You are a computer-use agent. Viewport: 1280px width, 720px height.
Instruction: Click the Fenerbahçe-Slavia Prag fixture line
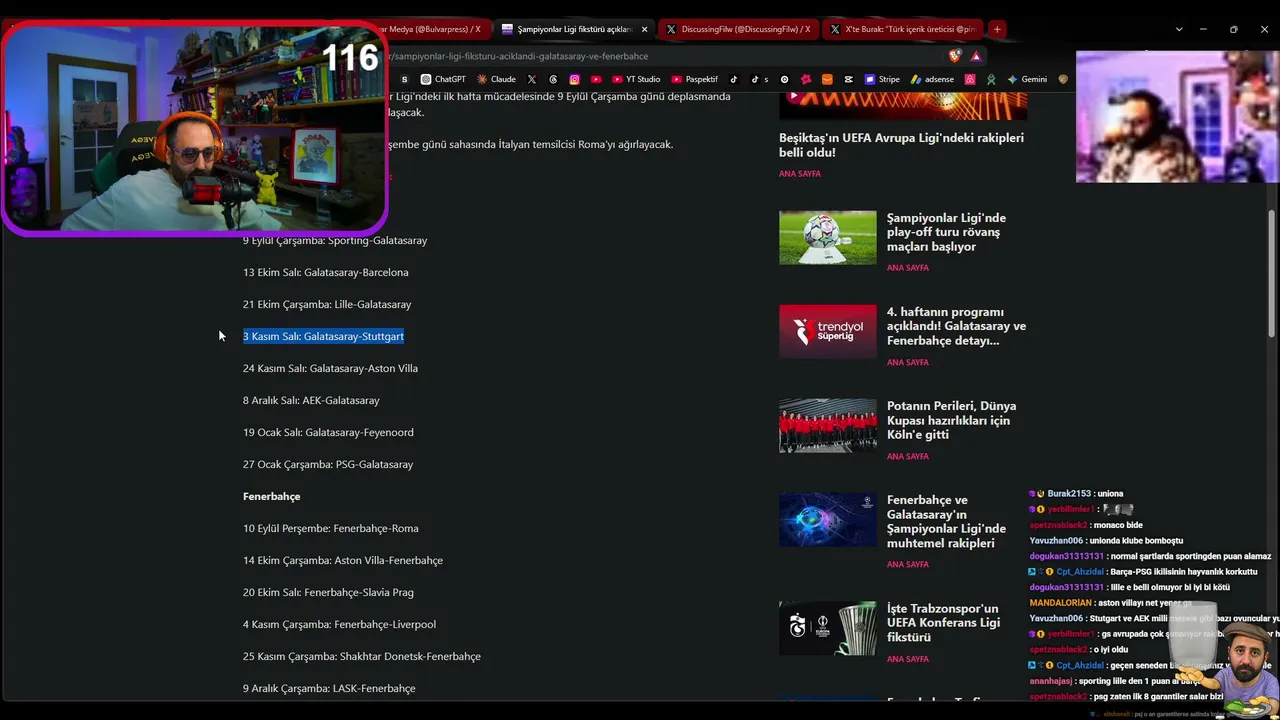click(328, 592)
